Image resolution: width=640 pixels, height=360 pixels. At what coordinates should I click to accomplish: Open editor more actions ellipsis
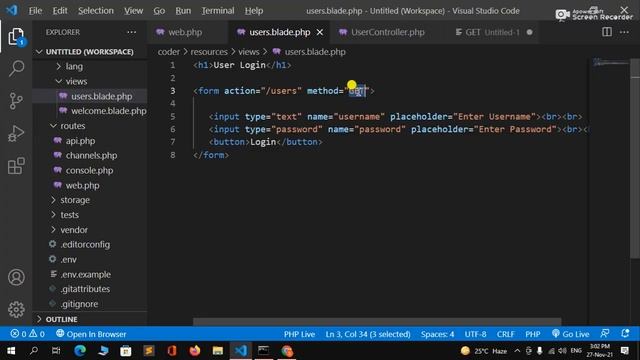pos(624,32)
